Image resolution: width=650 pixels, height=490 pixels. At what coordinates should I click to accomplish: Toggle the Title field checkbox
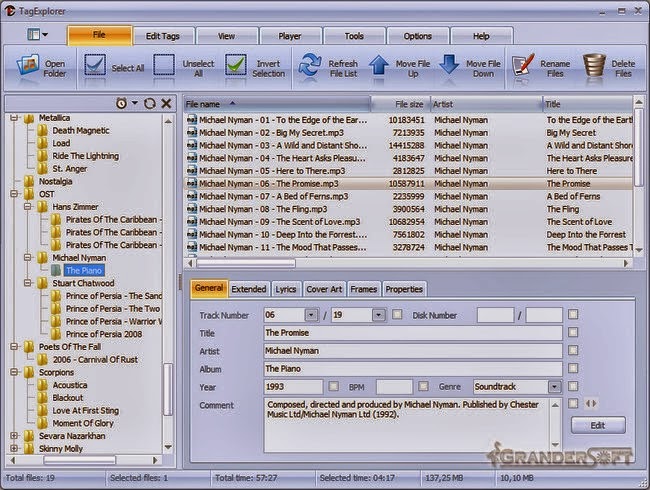pyautogui.click(x=573, y=332)
